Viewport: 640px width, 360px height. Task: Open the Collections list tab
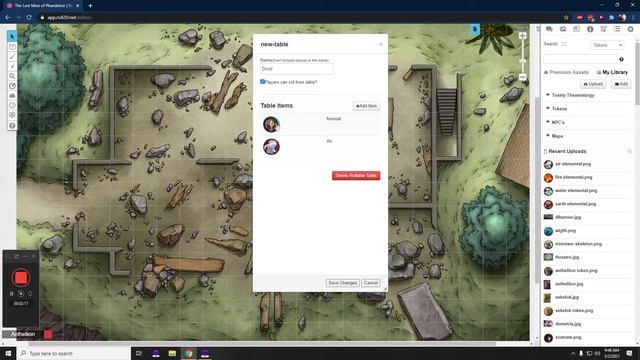[x=617, y=29]
